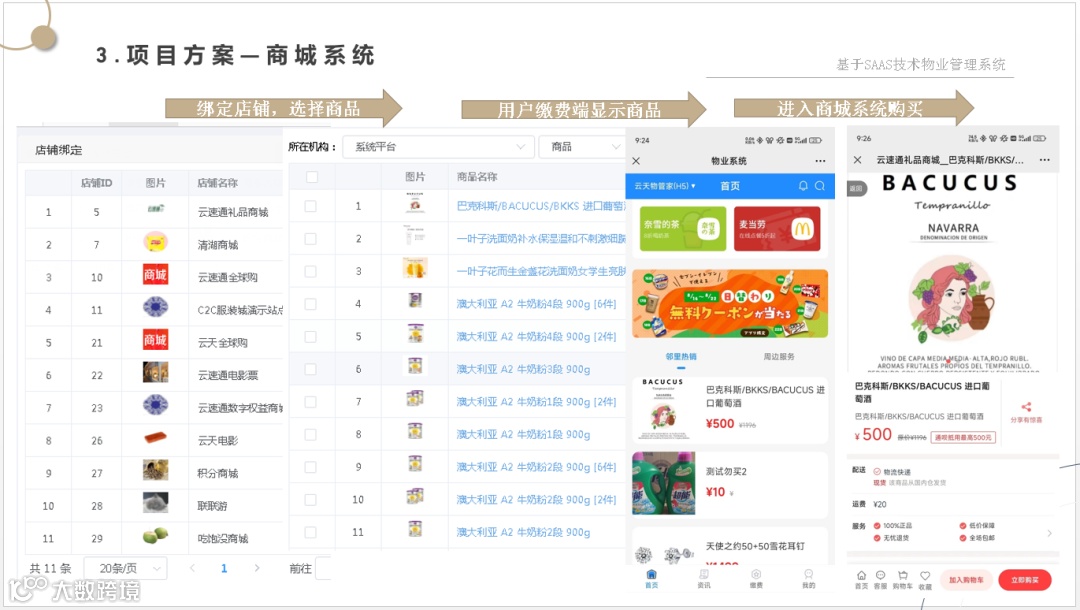Click the 云速通礼品商城 store name cell
Screen dimensions: 1080x610
233,212
